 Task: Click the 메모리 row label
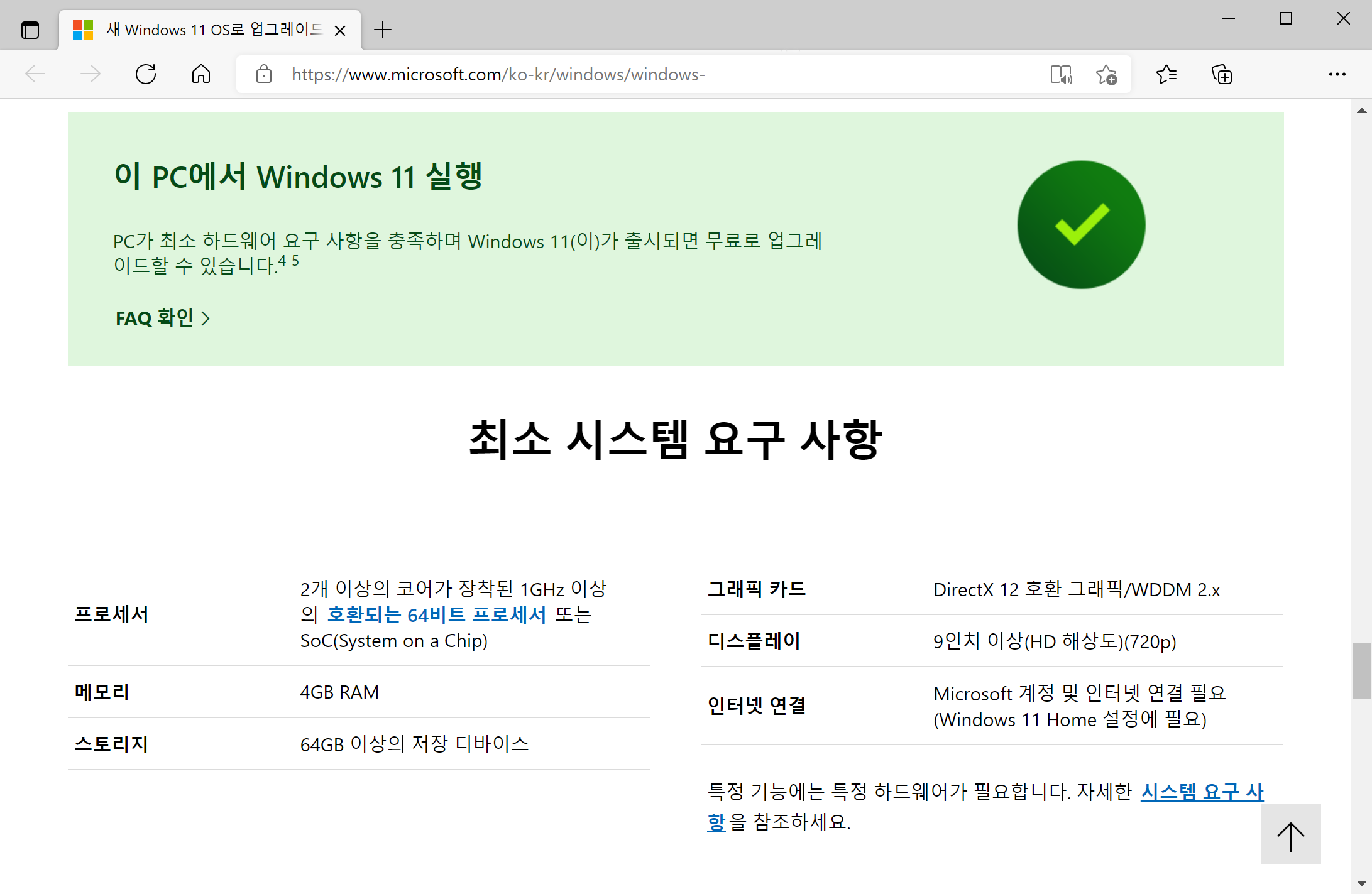(102, 692)
